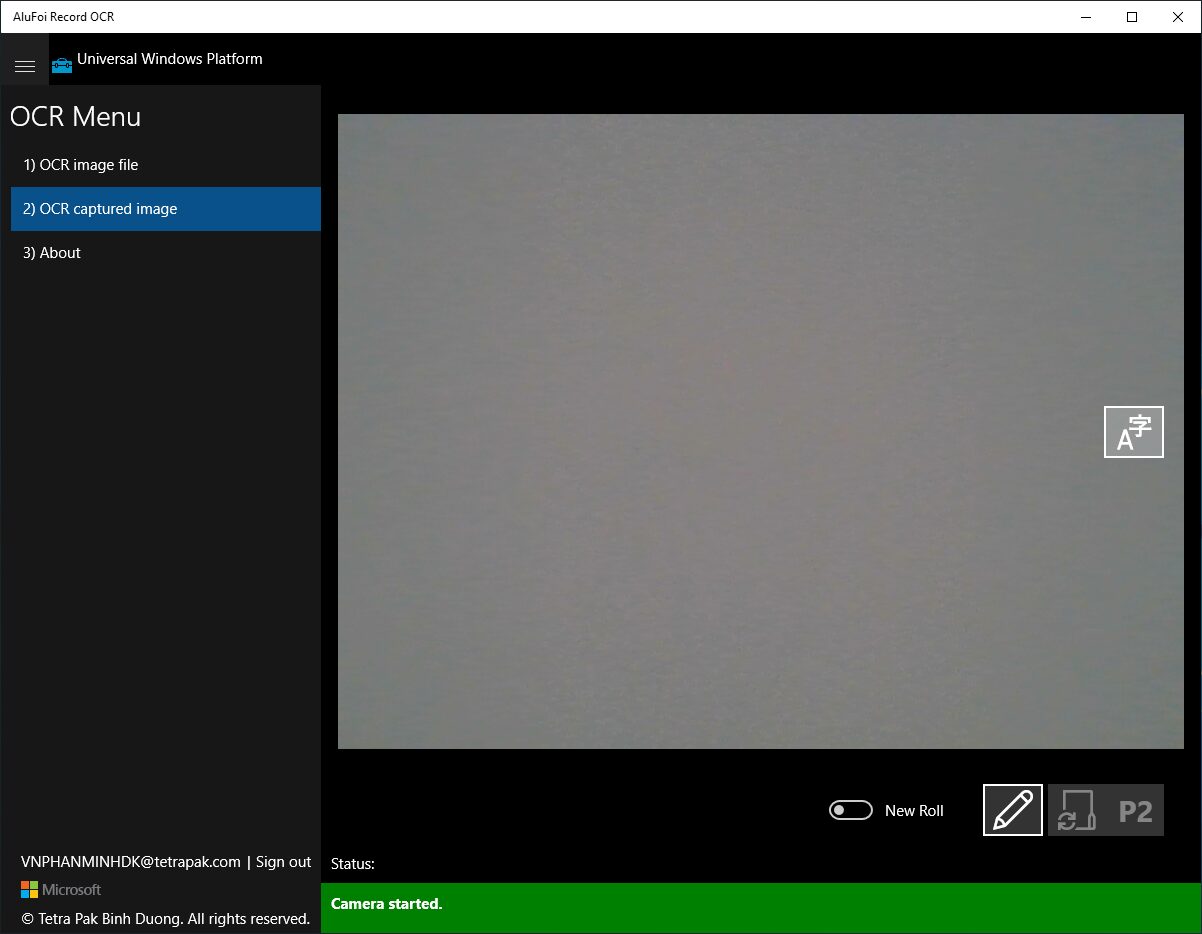Click the blue toolbox app icon
The width and height of the screenshot is (1202, 934).
point(62,65)
